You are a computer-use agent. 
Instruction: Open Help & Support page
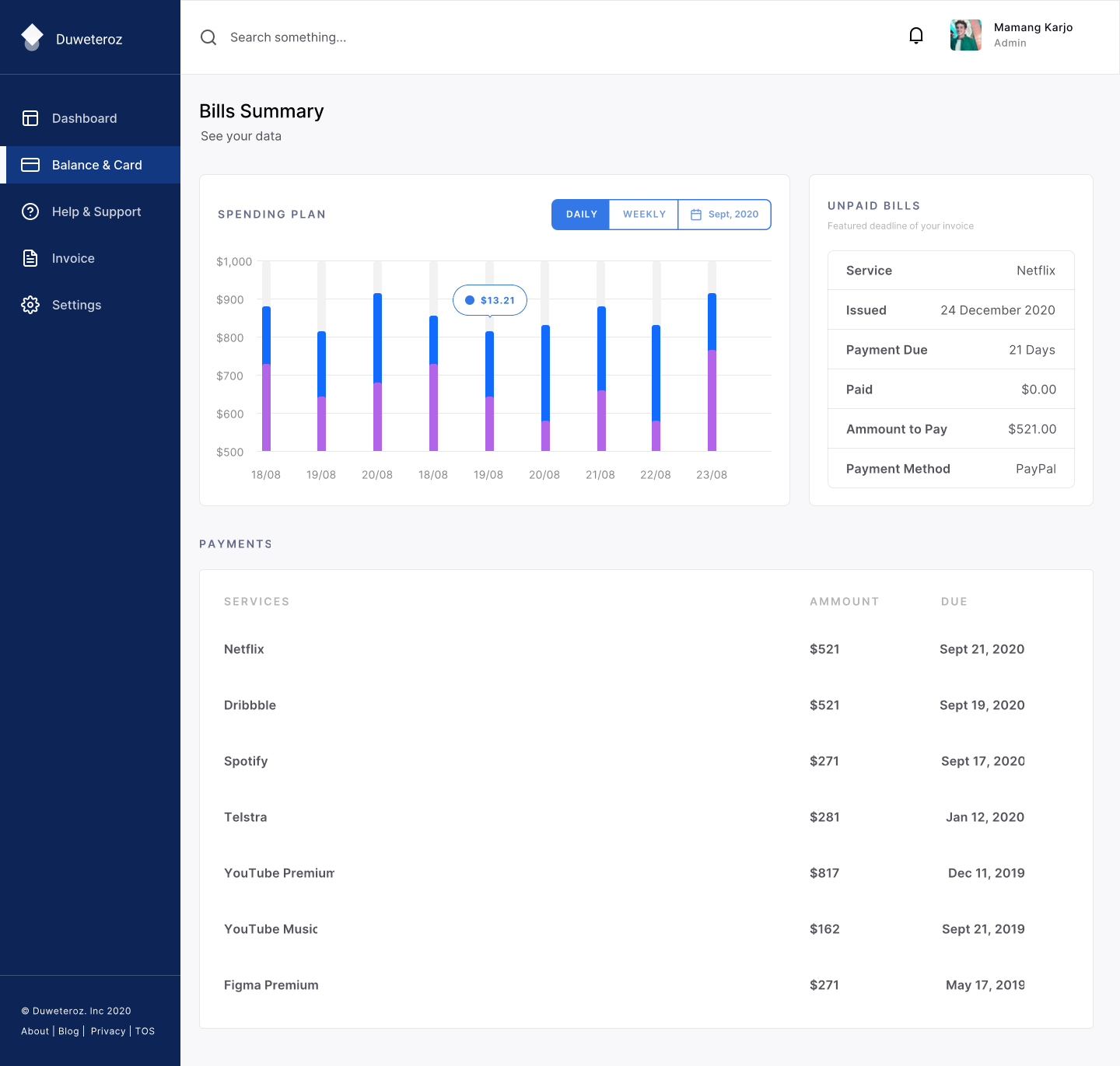tap(90, 211)
